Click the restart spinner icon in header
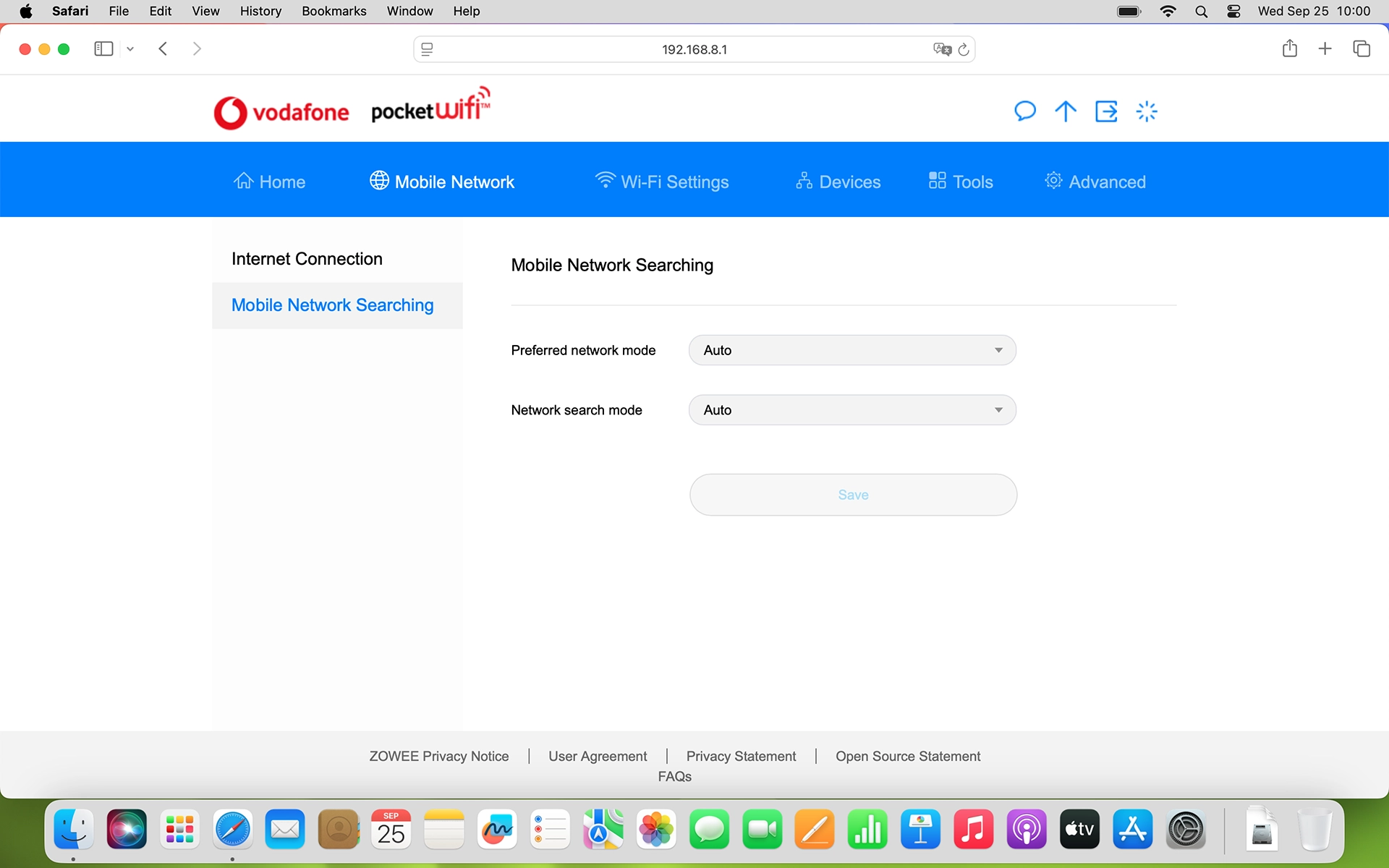Screen dimensions: 1389x868 [x=1147, y=111]
